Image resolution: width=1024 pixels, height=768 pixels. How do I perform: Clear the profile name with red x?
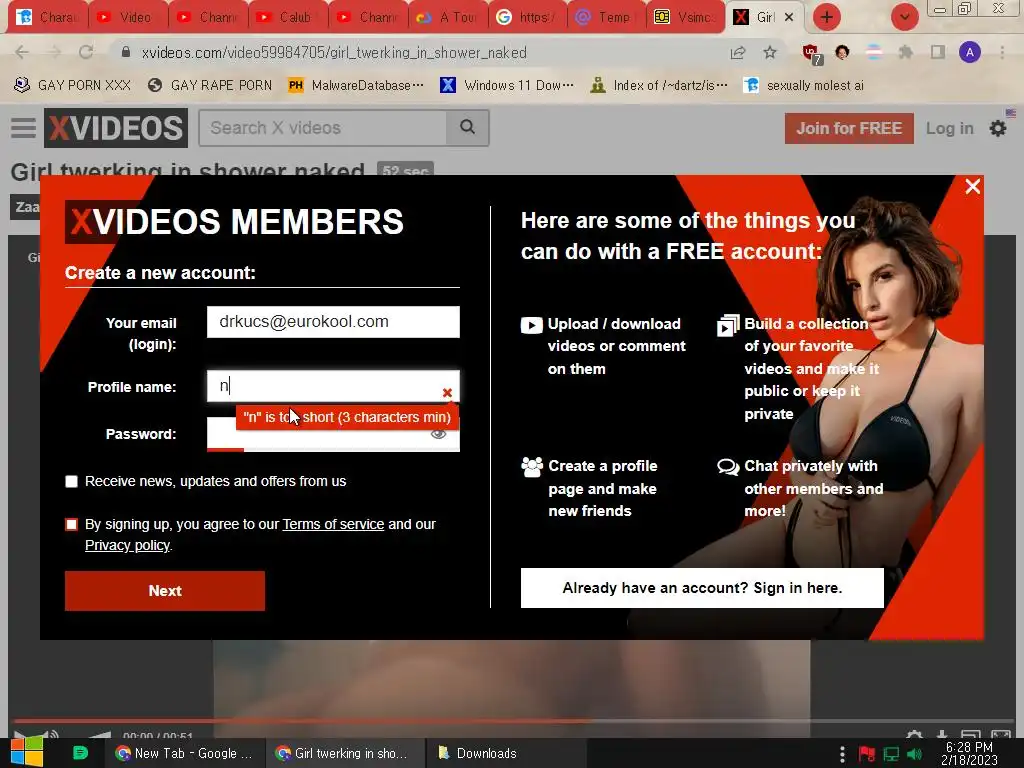pos(447,392)
